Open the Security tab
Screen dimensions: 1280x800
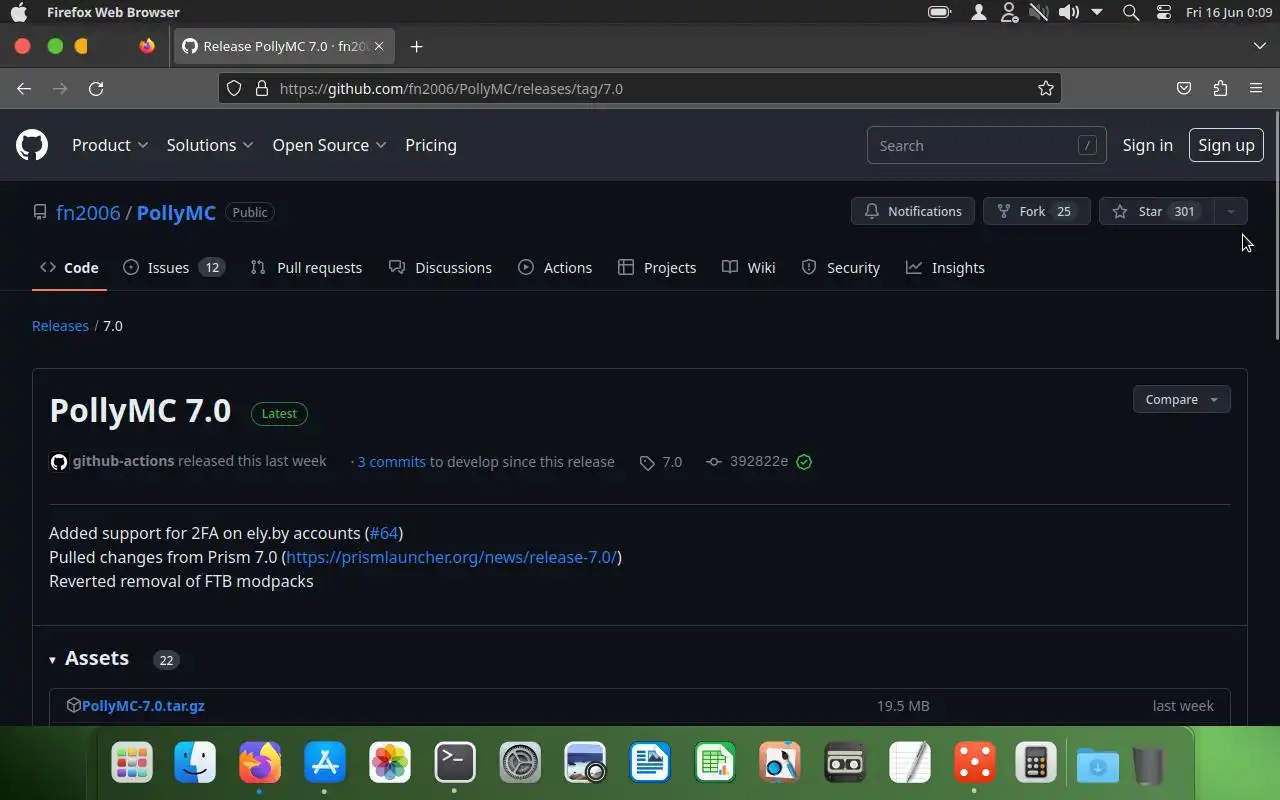click(841, 268)
